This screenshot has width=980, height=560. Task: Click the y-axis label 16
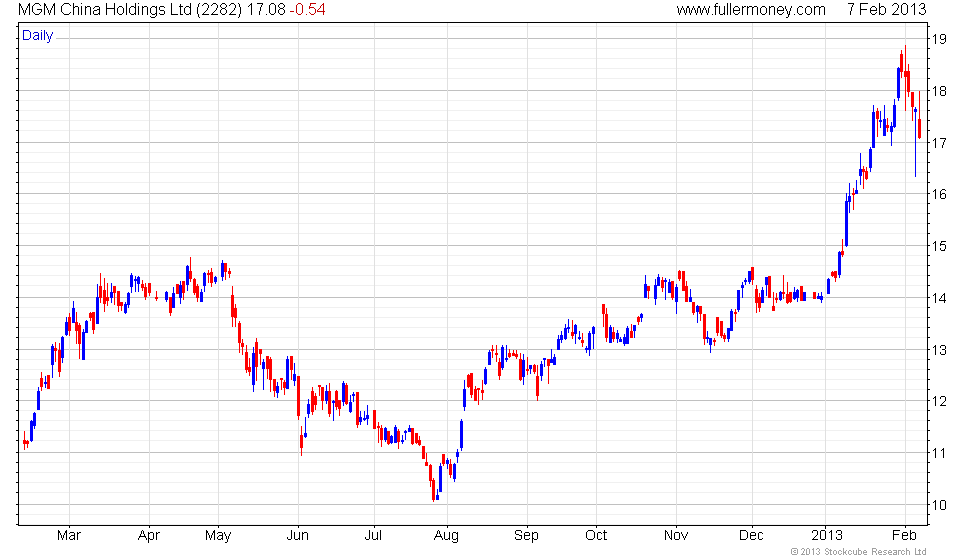point(939,194)
